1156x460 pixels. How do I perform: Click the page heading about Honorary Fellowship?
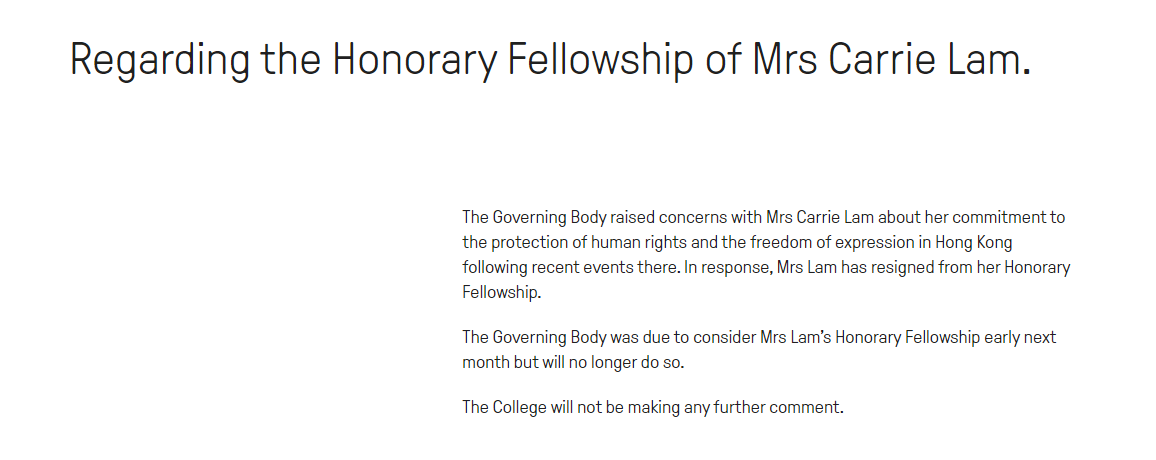pos(550,60)
